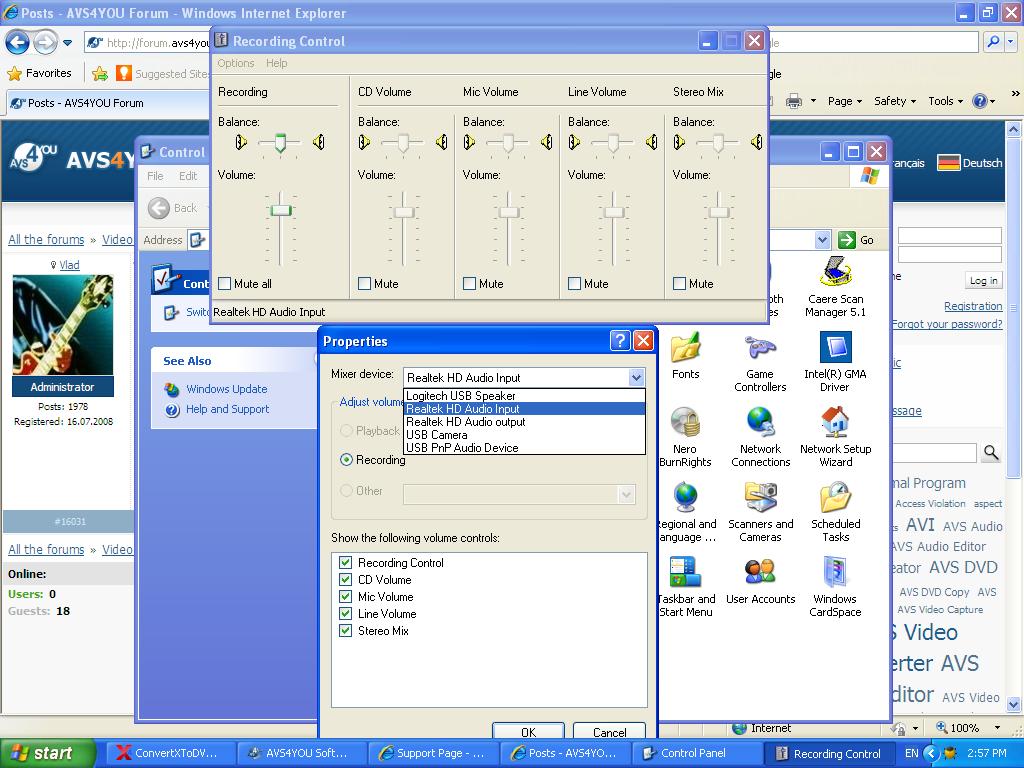This screenshot has height=768, width=1024.
Task: Open Edit menu in Control Panel window
Action: pos(188,176)
